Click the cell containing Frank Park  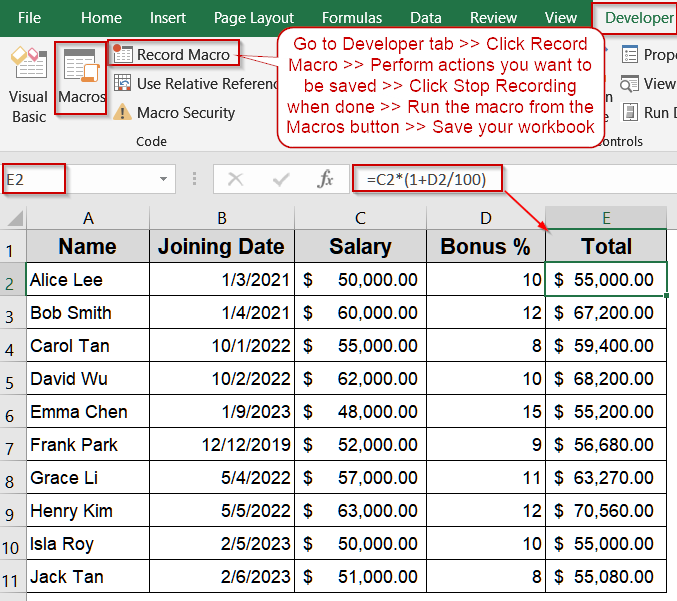pyautogui.click(x=88, y=445)
